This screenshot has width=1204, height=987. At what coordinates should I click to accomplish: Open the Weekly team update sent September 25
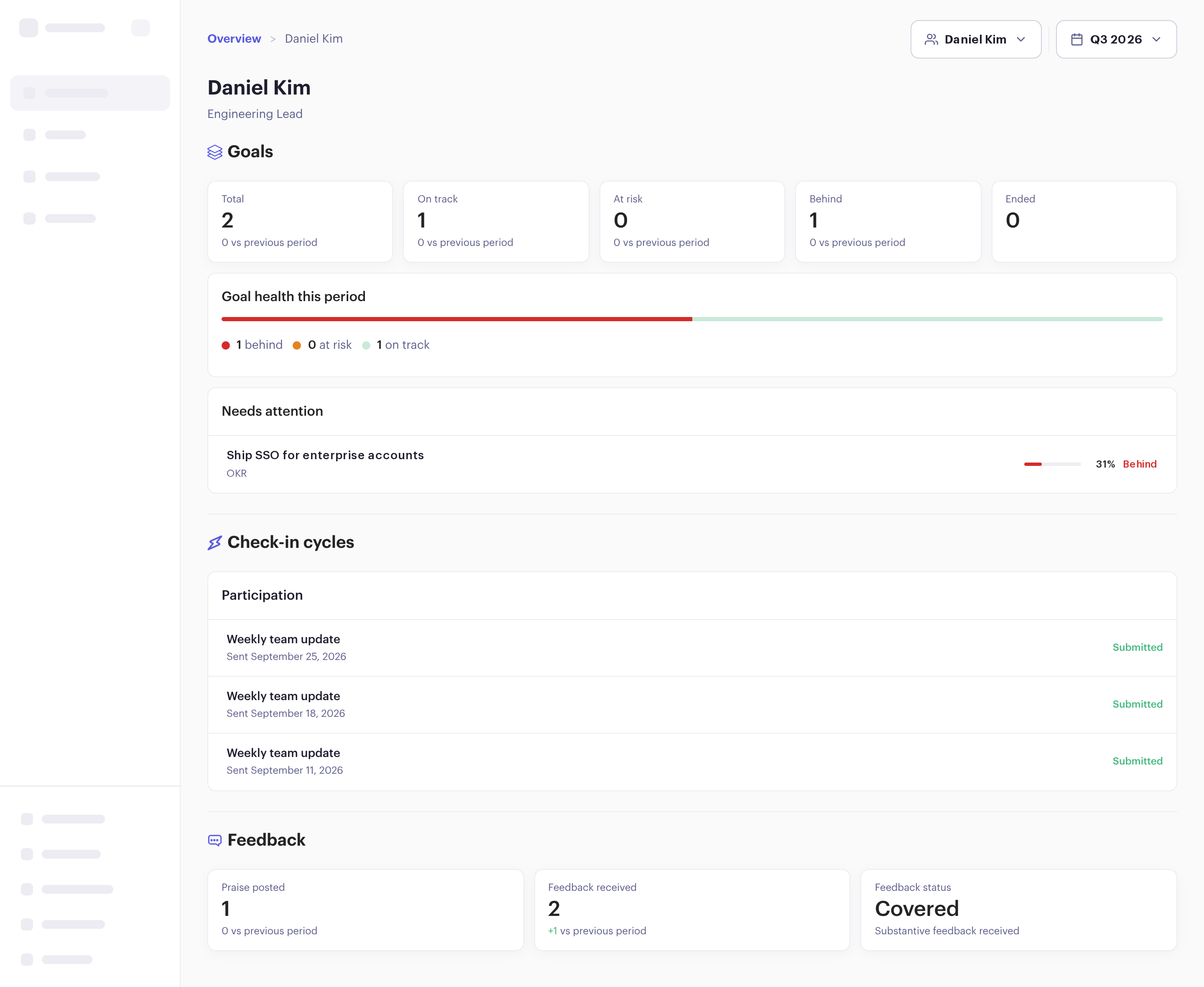pyautogui.click(x=691, y=647)
